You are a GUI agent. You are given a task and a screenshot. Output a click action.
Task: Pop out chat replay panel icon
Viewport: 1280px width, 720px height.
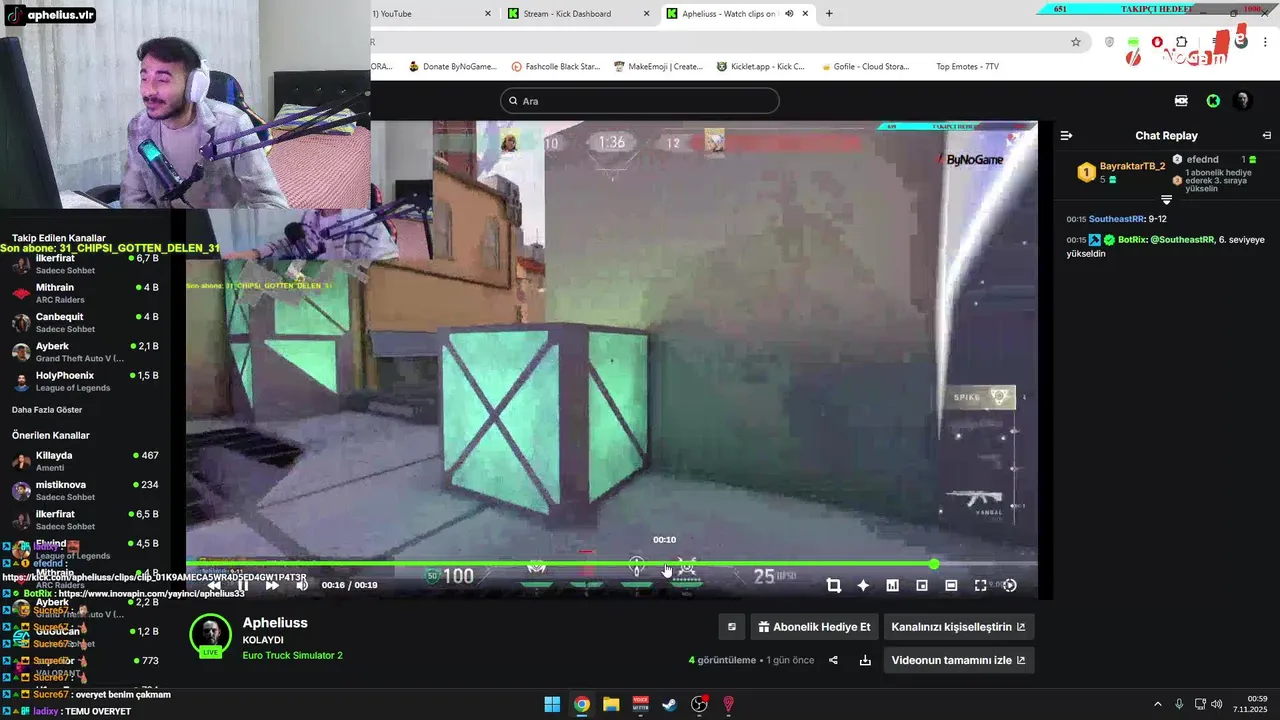[x=1266, y=136]
